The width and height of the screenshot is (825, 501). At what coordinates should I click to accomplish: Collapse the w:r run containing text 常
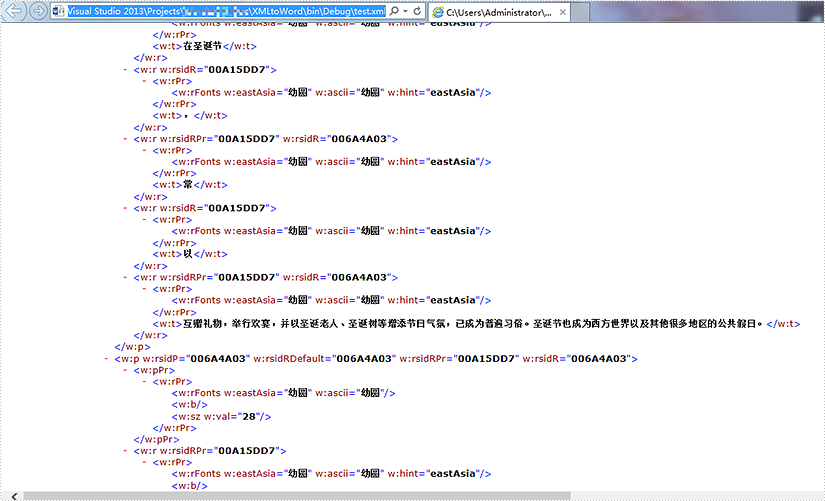(x=125, y=139)
